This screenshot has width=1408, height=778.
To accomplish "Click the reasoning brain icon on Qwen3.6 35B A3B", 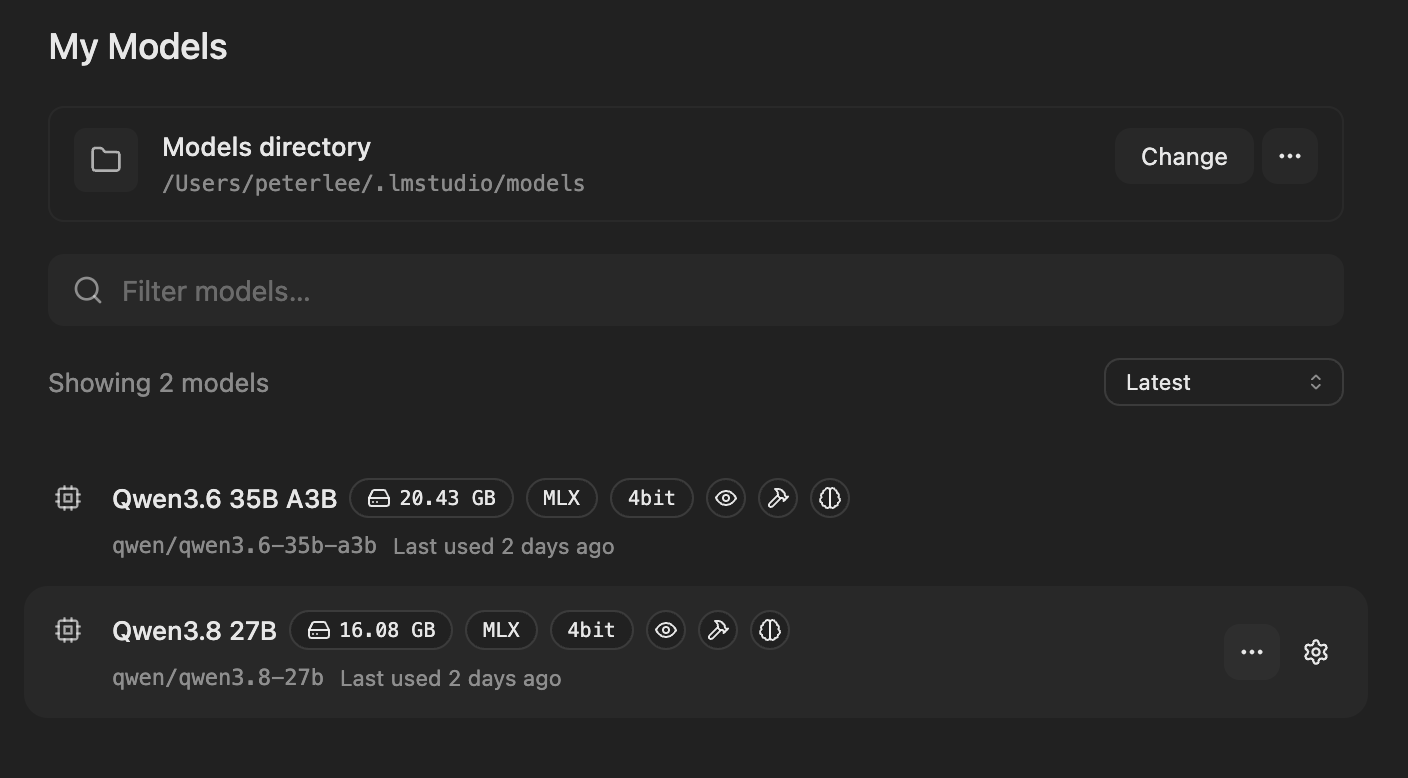I will coord(830,498).
